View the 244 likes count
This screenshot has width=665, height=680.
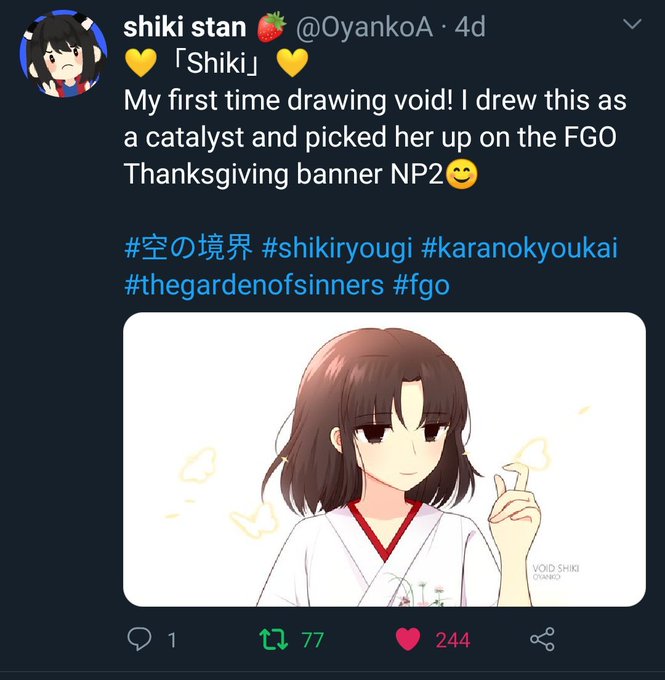453,640
